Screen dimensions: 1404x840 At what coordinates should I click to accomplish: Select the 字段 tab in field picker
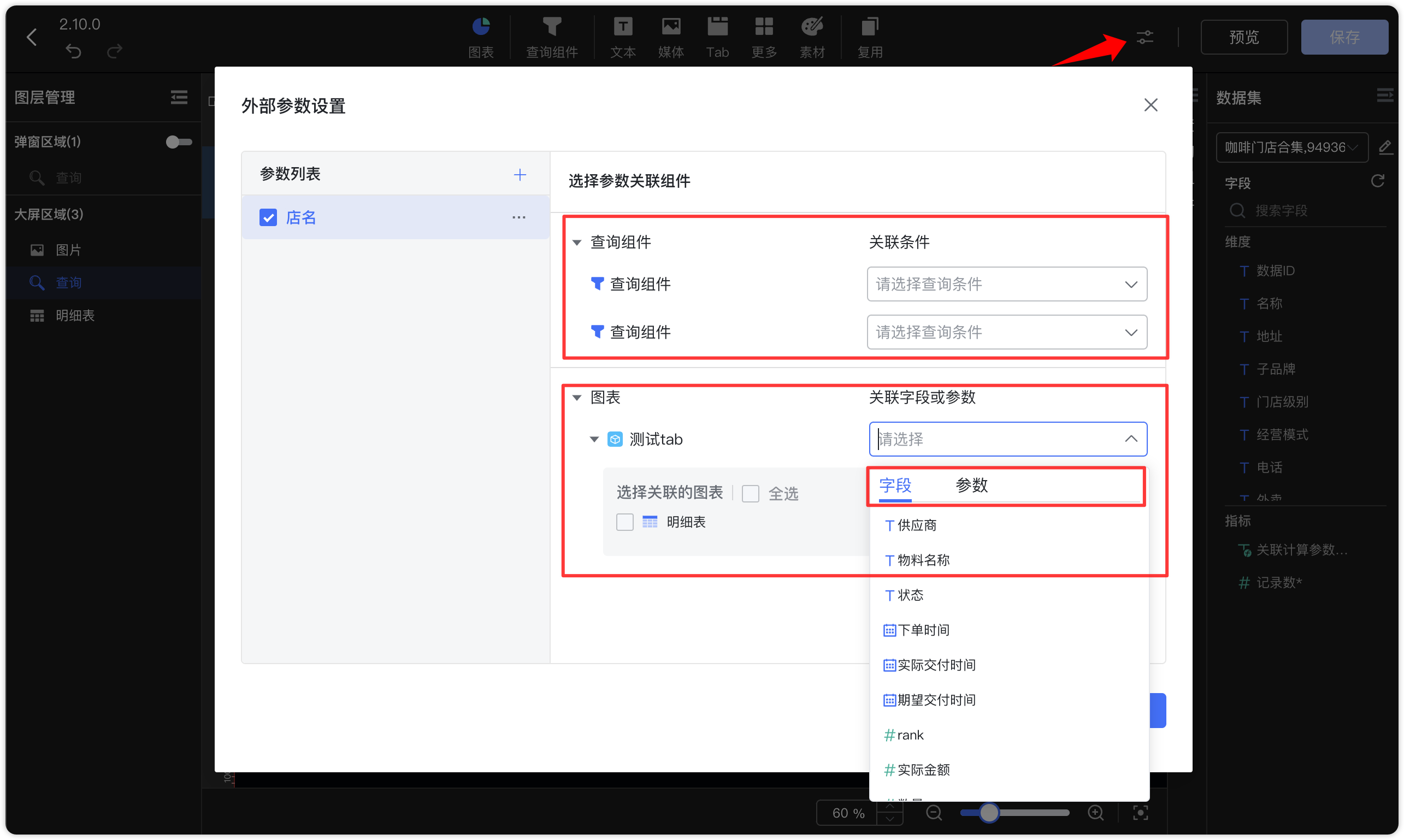[x=894, y=486]
